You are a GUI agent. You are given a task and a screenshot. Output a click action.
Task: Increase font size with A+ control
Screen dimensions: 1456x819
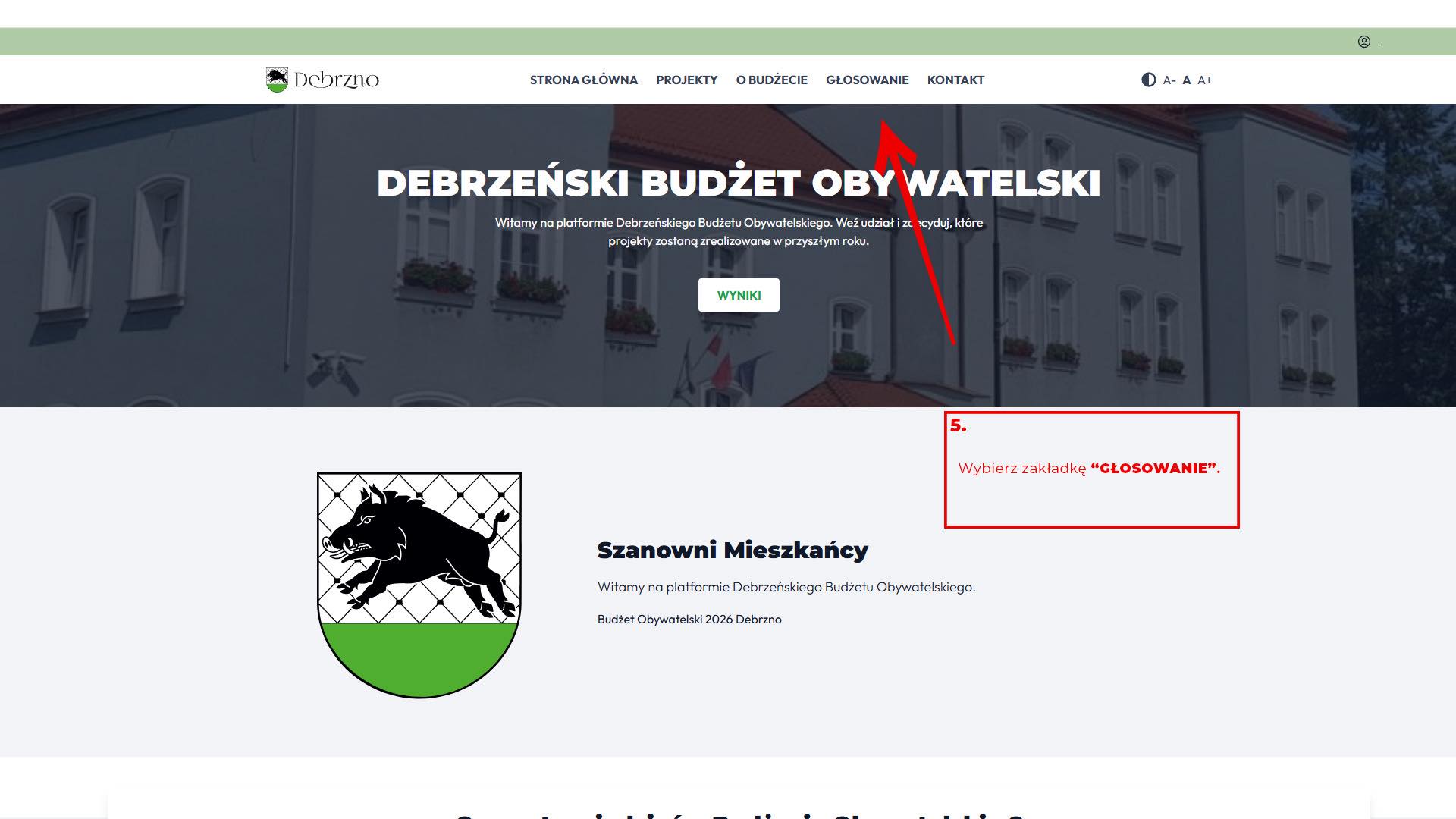coord(1204,80)
